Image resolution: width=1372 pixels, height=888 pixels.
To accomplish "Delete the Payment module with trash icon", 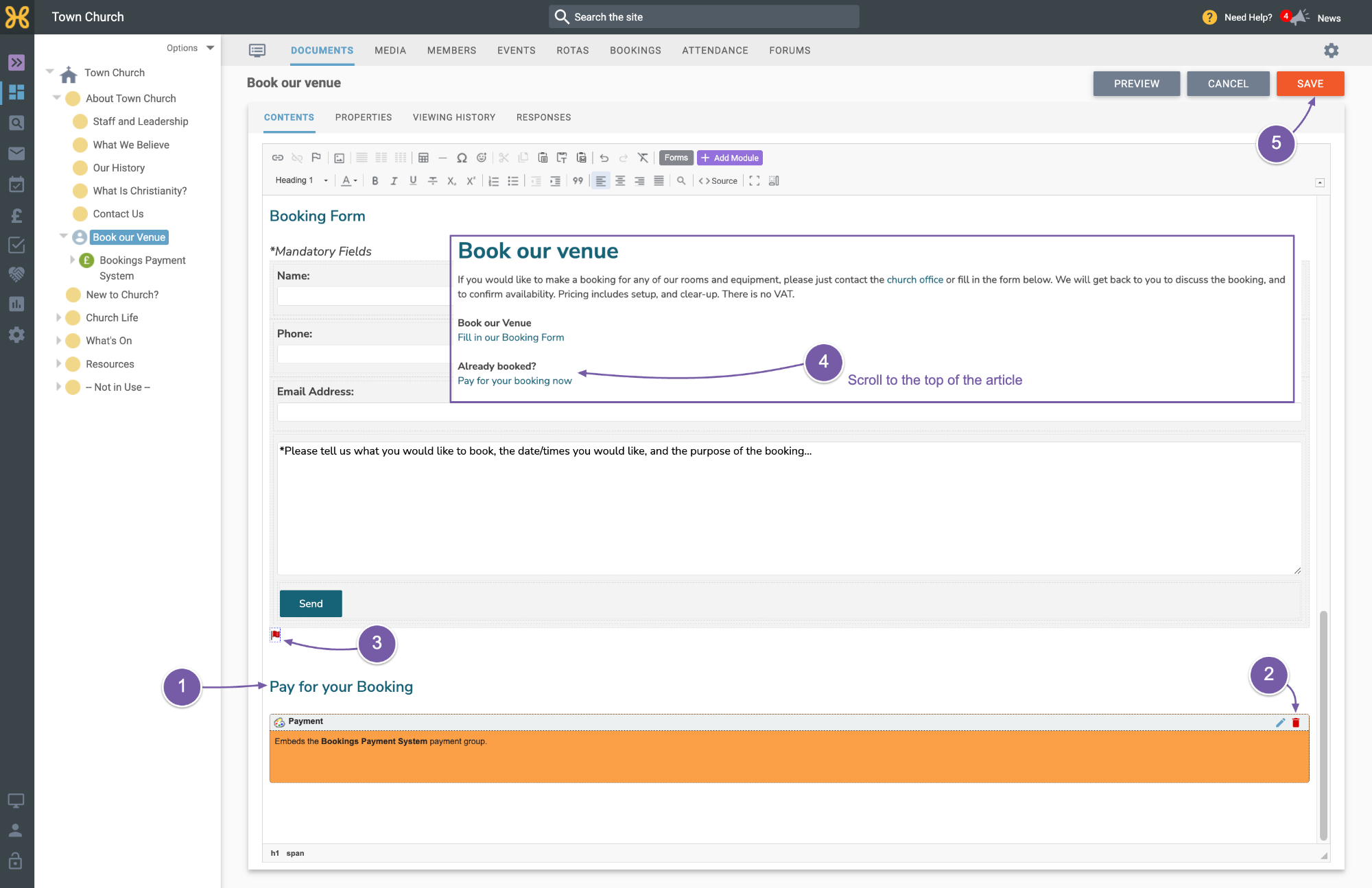I will click(x=1296, y=723).
